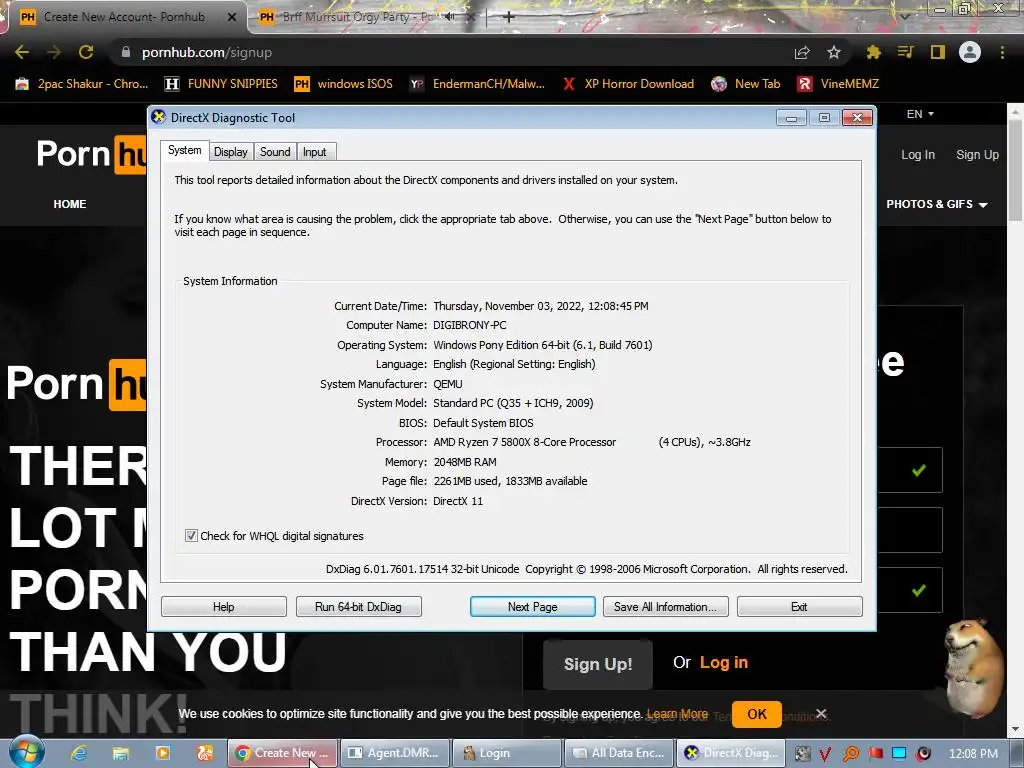Click the Sign Up! form button

pos(598,664)
